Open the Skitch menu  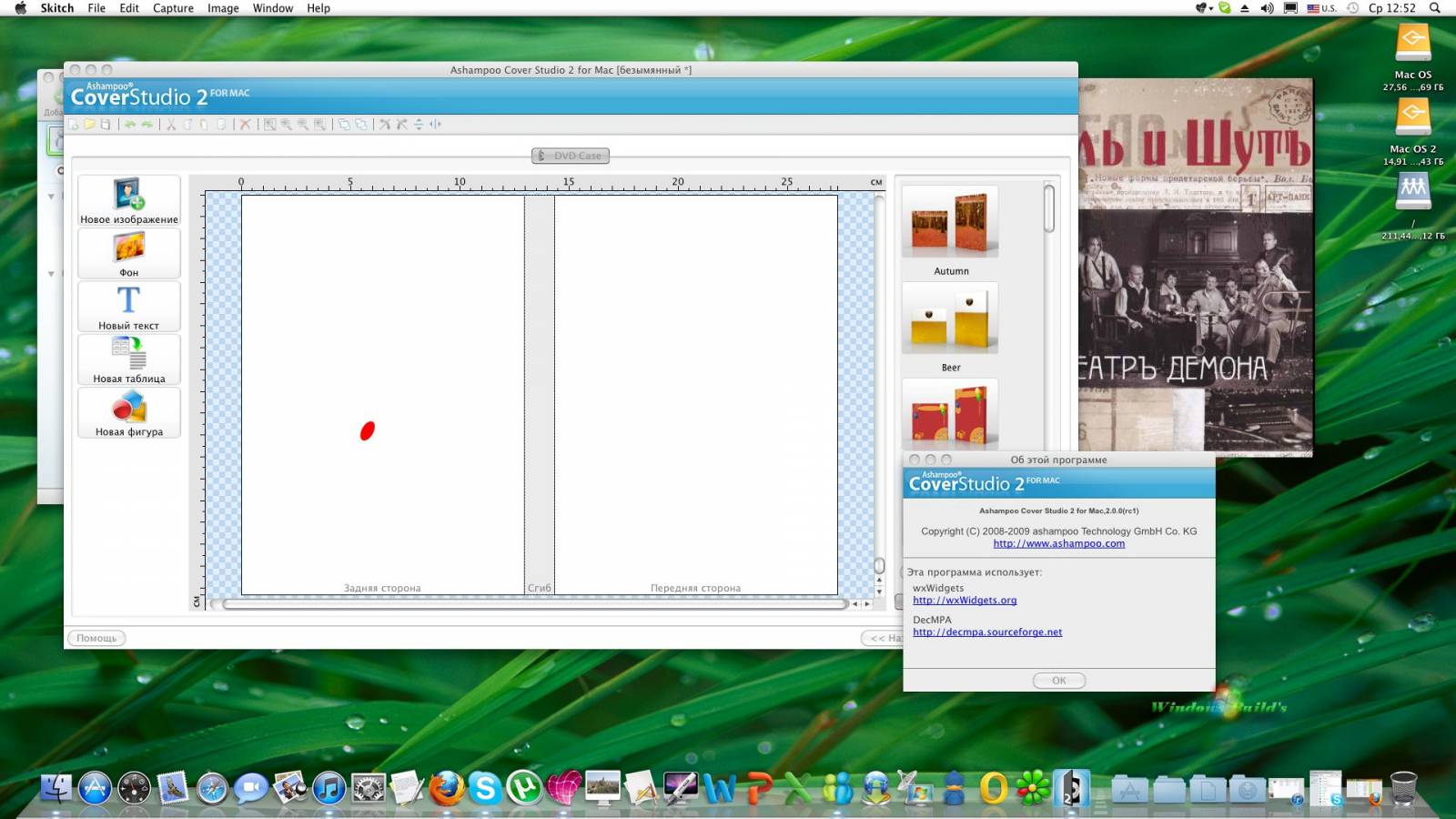[57, 8]
